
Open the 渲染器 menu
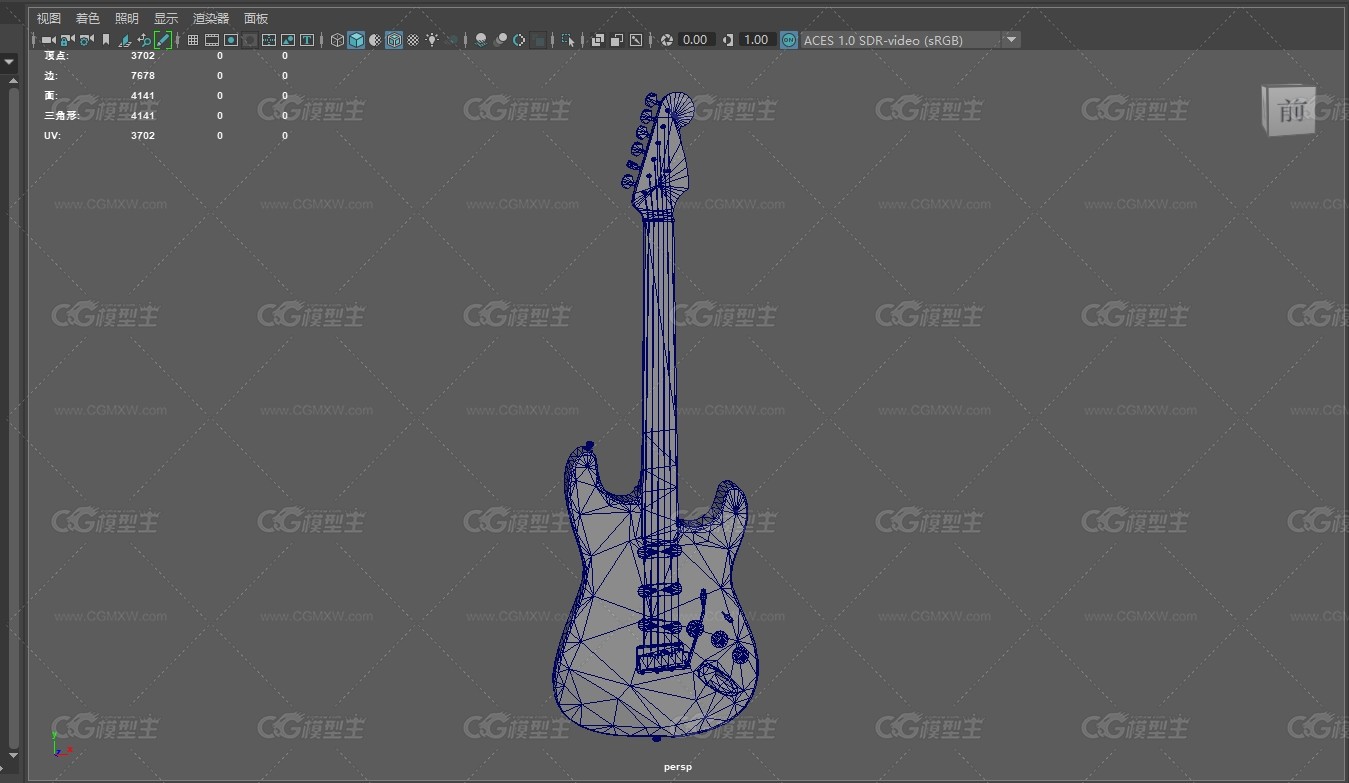[211, 18]
